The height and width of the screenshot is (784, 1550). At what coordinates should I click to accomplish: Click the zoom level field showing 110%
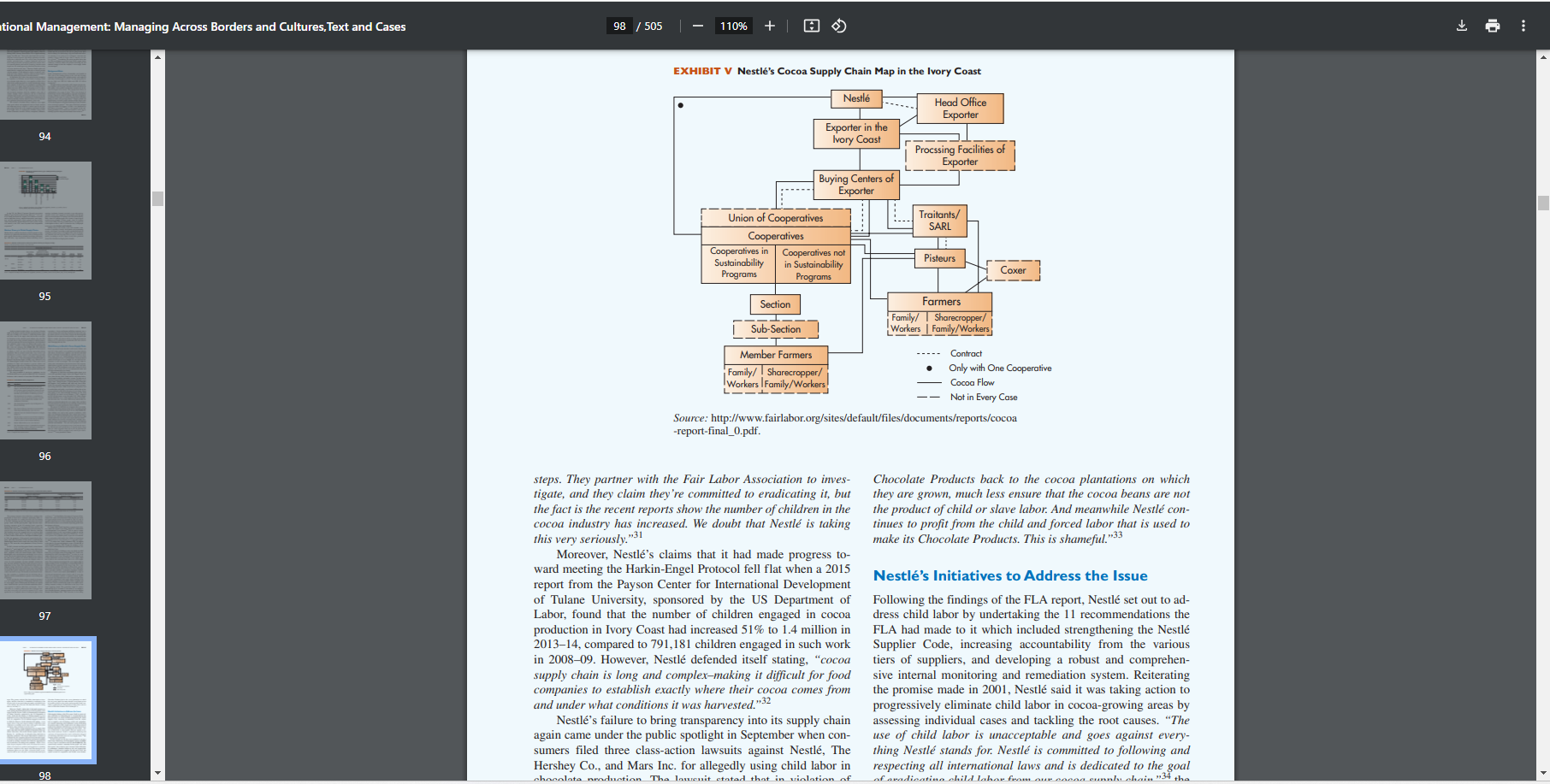tap(734, 27)
